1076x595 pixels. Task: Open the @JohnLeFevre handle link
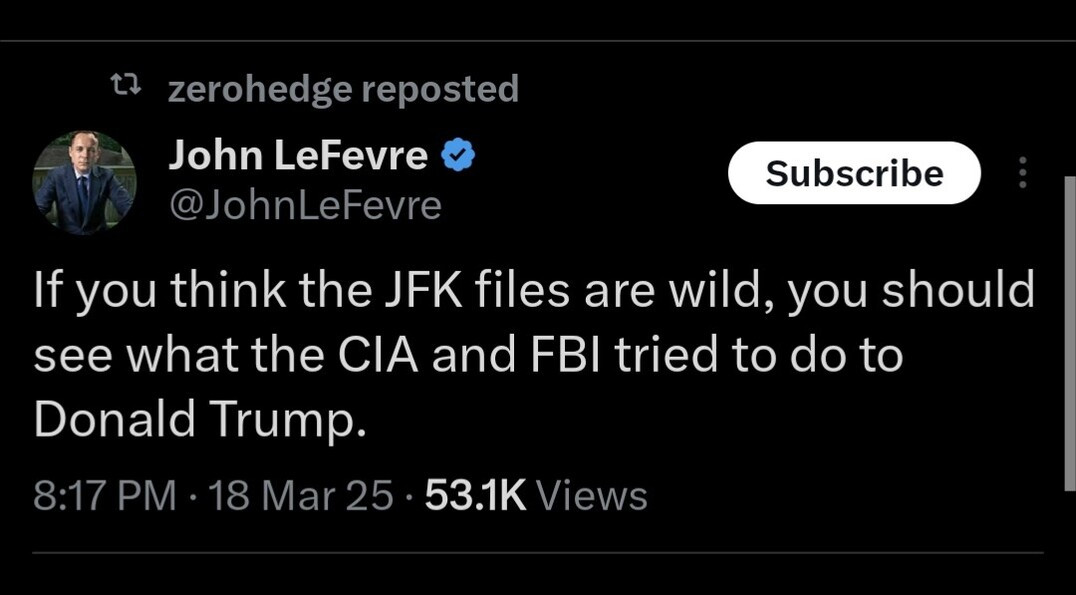click(305, 205)
